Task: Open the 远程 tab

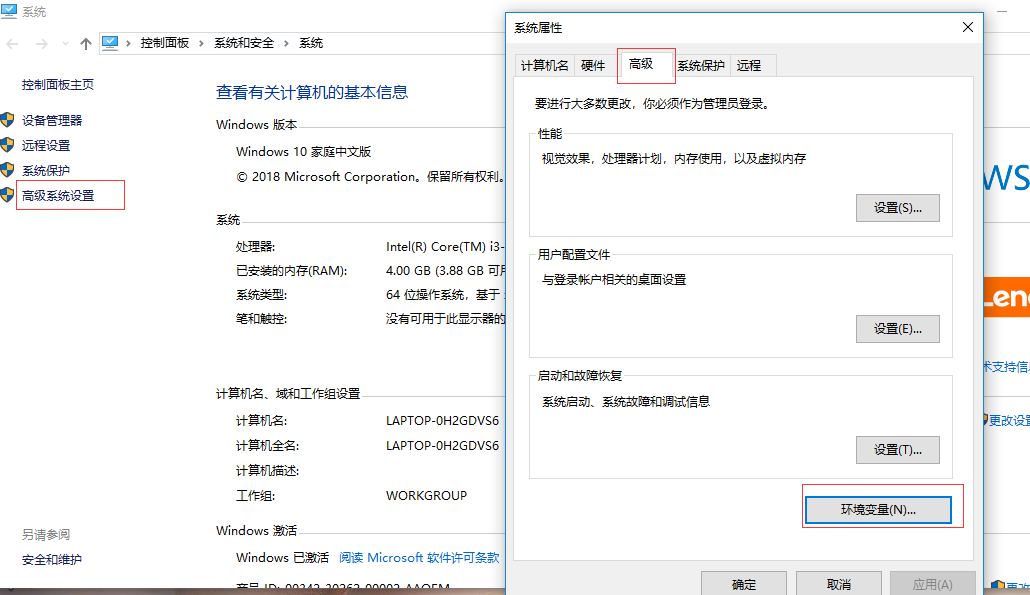Action: tap(750, 65)
